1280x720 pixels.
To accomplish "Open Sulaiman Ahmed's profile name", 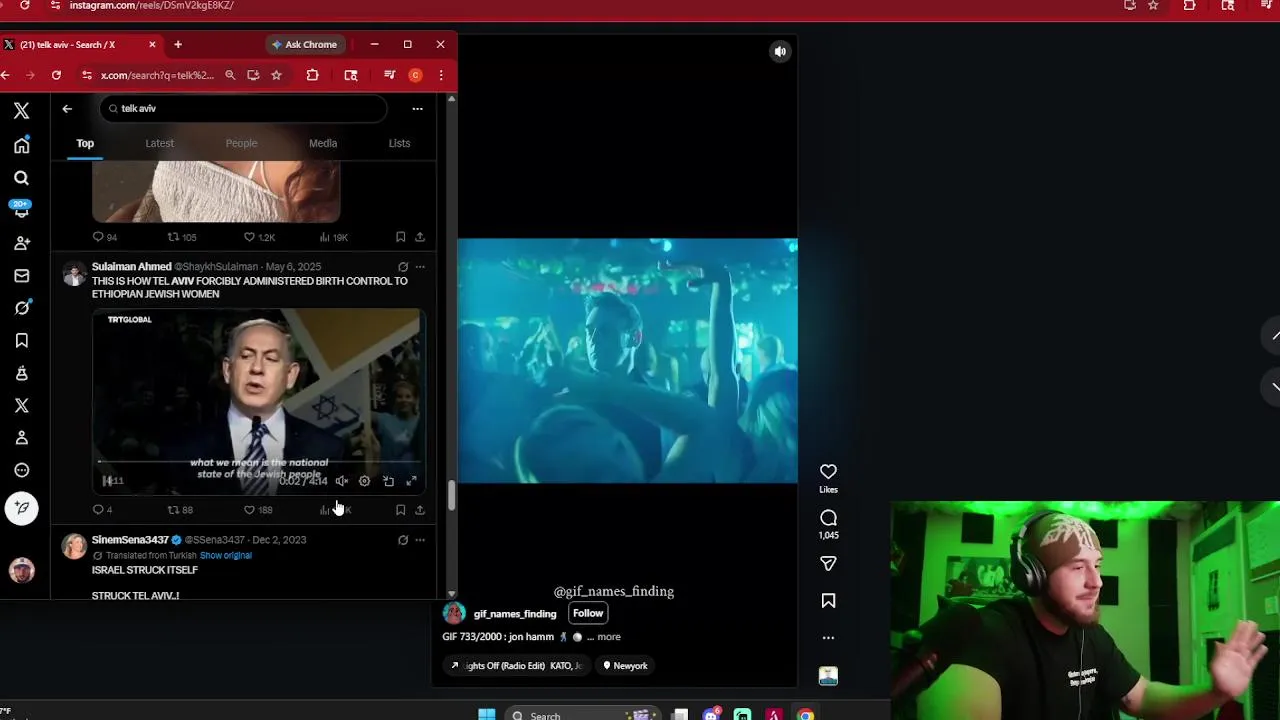I will [x=132, y=267].
